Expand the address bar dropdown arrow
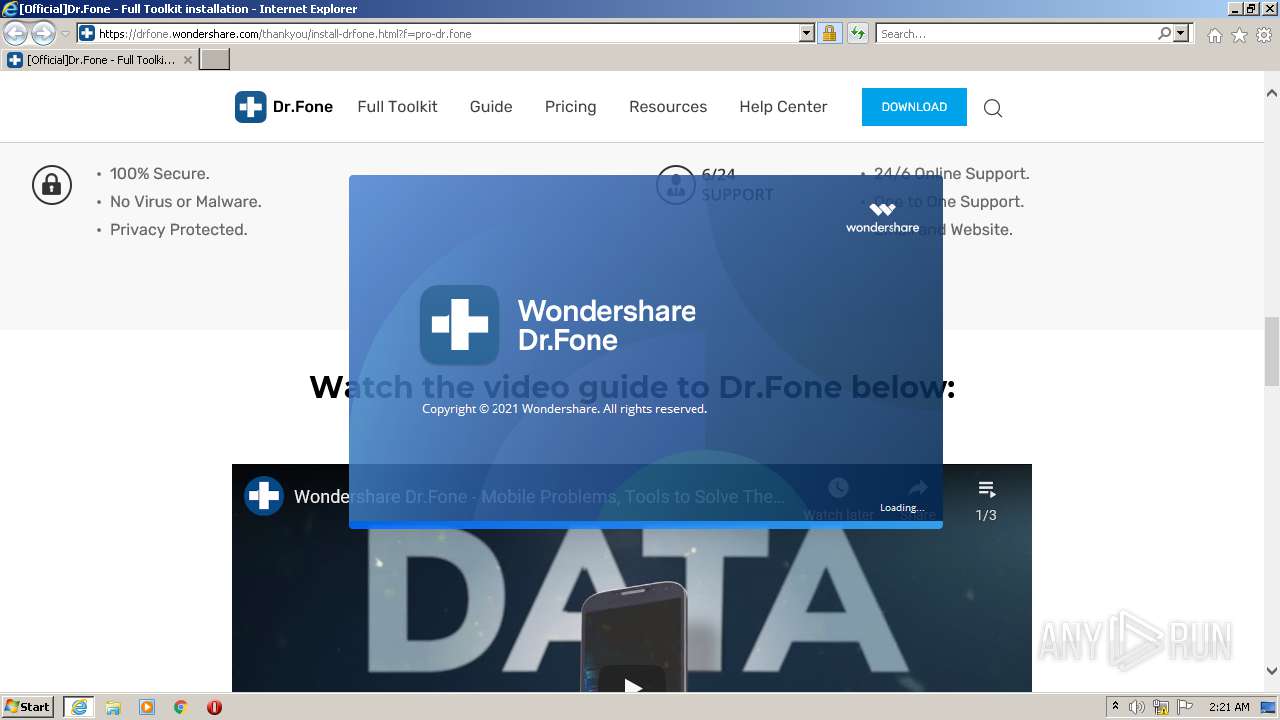The height and width of the screenshot is (720, 1280). [x=807, y=33]
